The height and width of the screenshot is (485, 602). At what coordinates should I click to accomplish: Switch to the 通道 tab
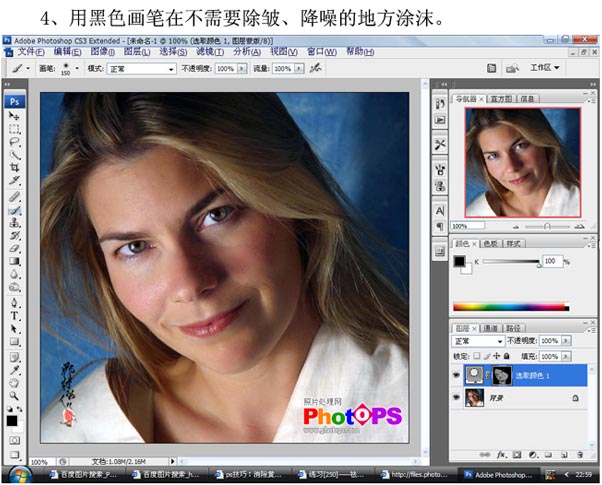[491, 327]
